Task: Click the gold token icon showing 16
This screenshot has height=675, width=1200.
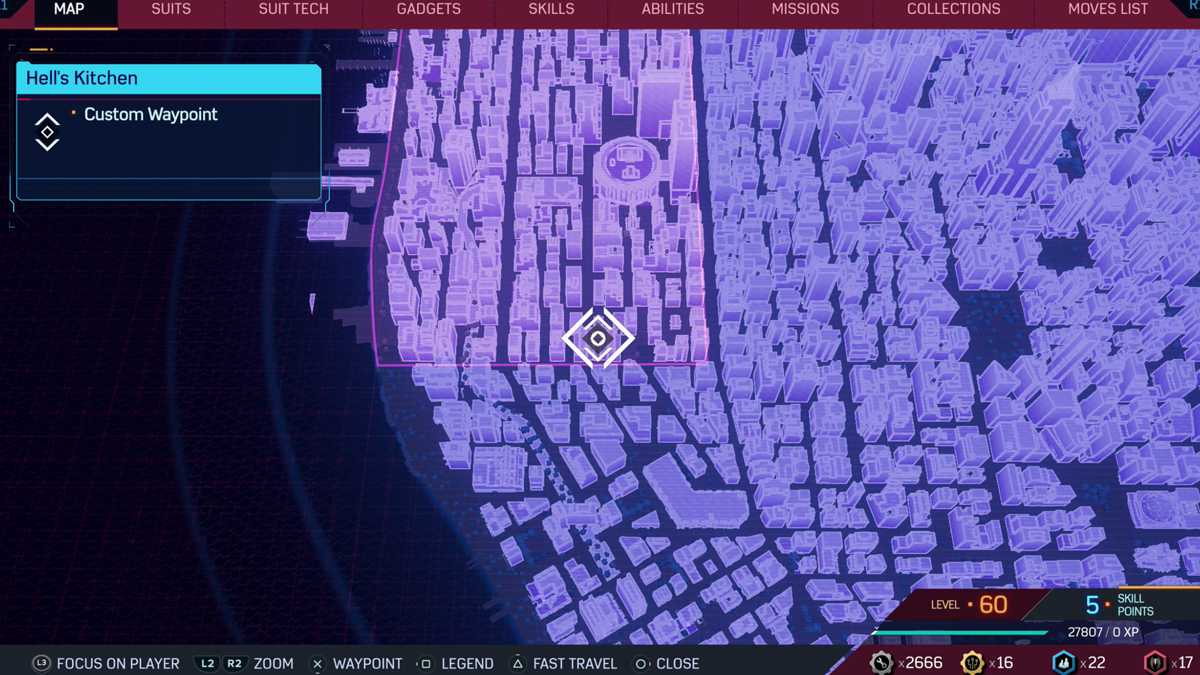Action: click(x=971, y=663)
